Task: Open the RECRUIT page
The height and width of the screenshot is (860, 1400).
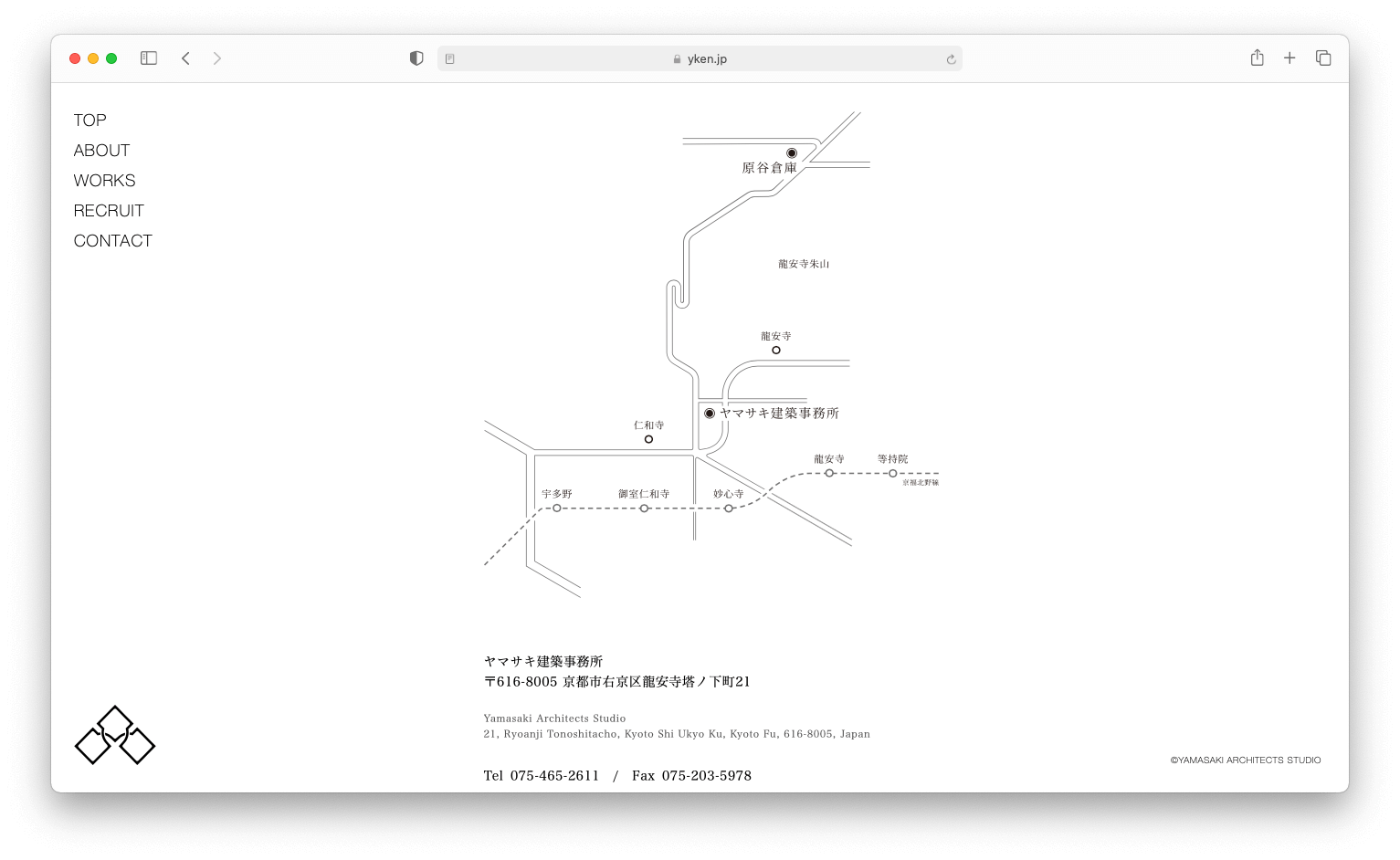Action: coord(109,211)
